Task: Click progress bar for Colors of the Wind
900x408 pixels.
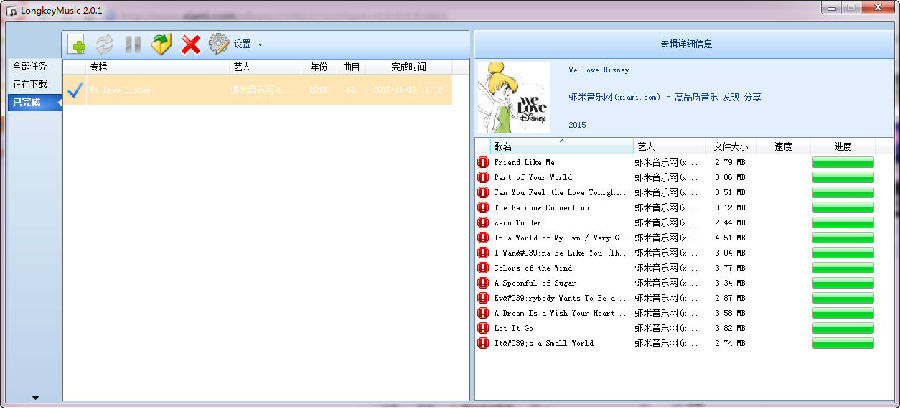Action: (843, 268)
